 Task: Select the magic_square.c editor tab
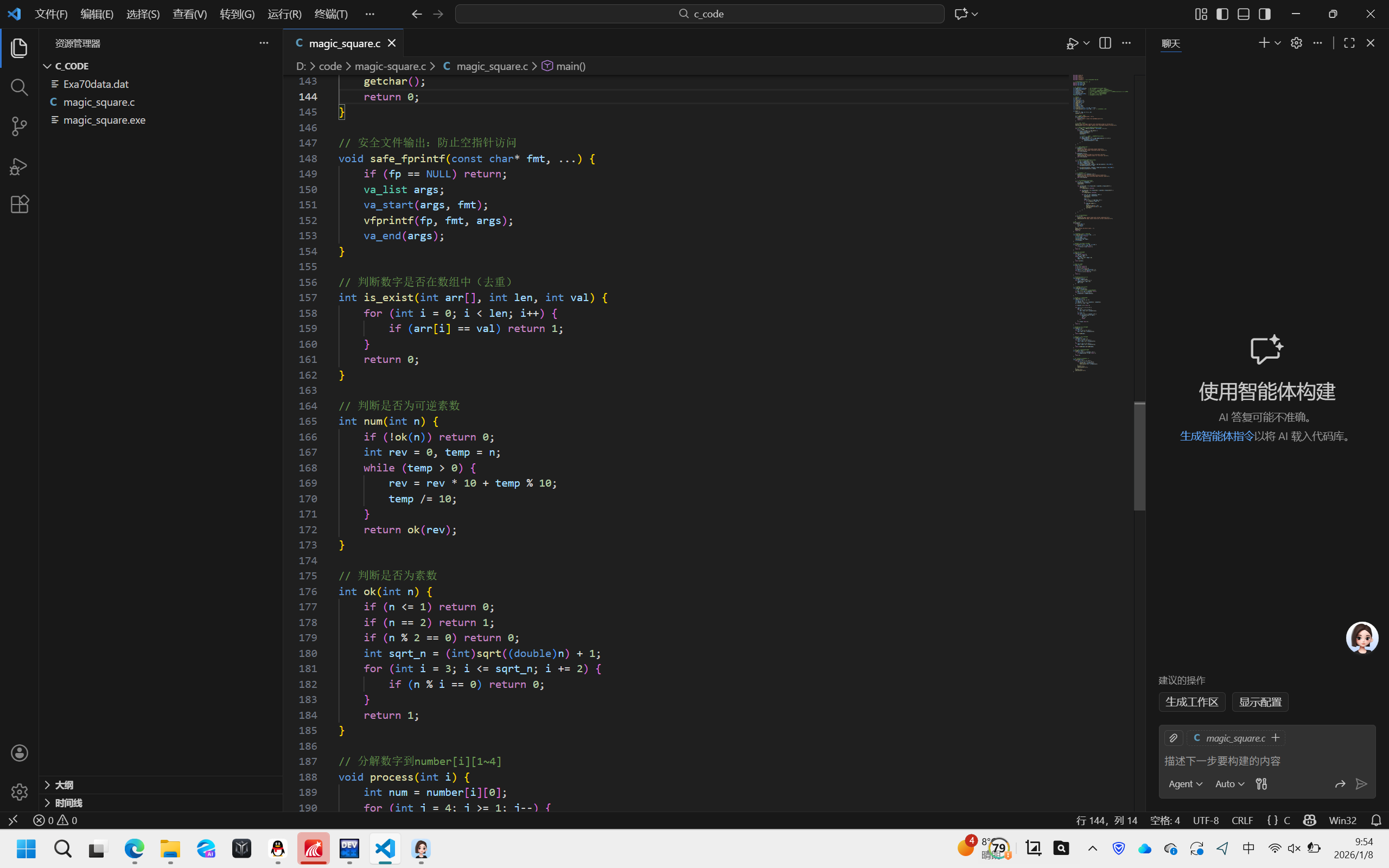point(344,43)
